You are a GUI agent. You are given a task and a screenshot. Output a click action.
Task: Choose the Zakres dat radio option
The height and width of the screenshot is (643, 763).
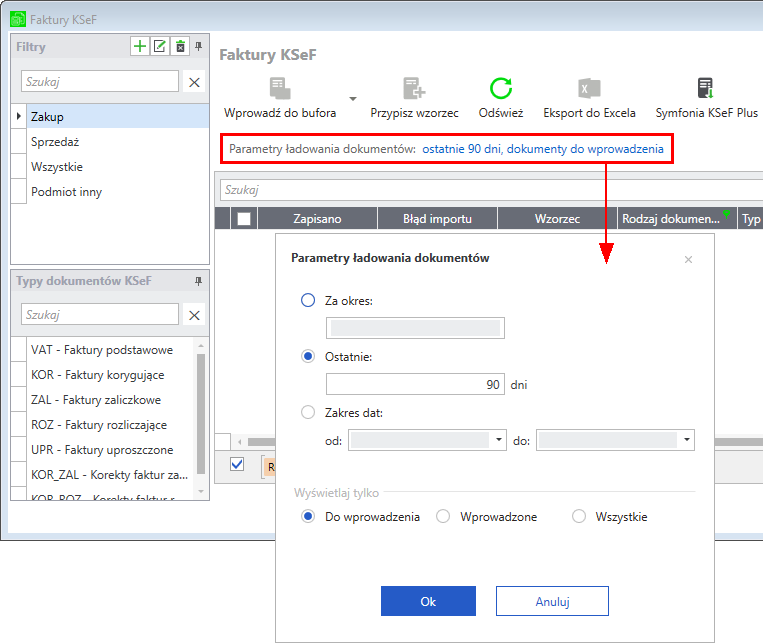point(308,412)
